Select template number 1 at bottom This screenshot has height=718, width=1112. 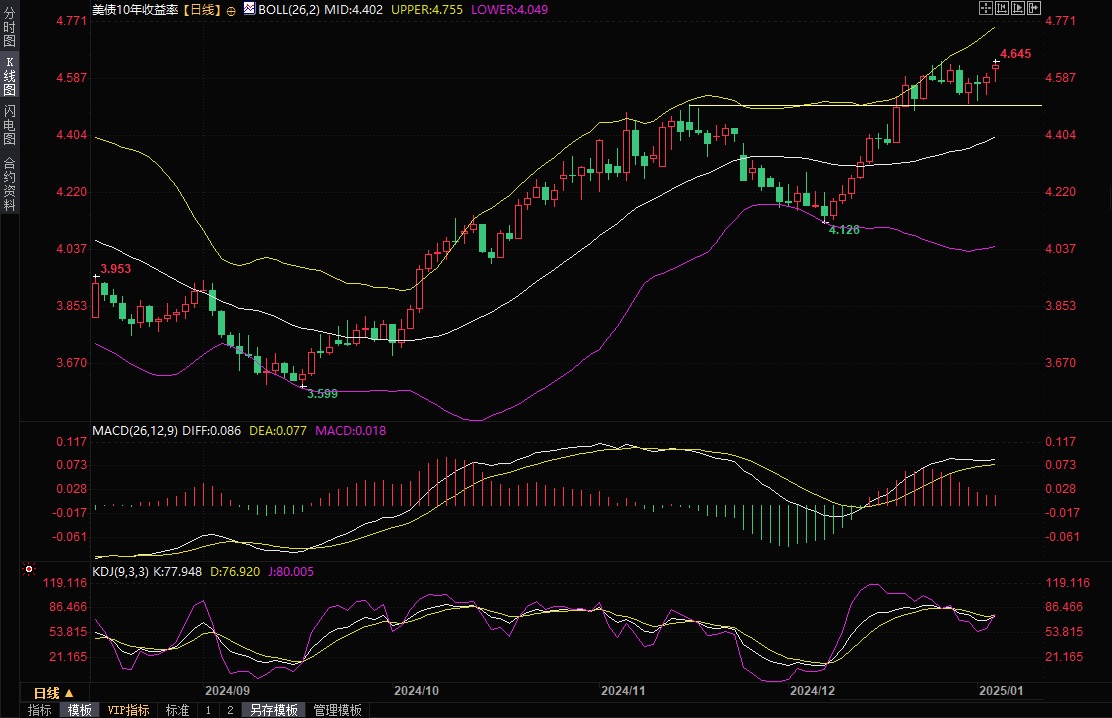pos(208,710)
